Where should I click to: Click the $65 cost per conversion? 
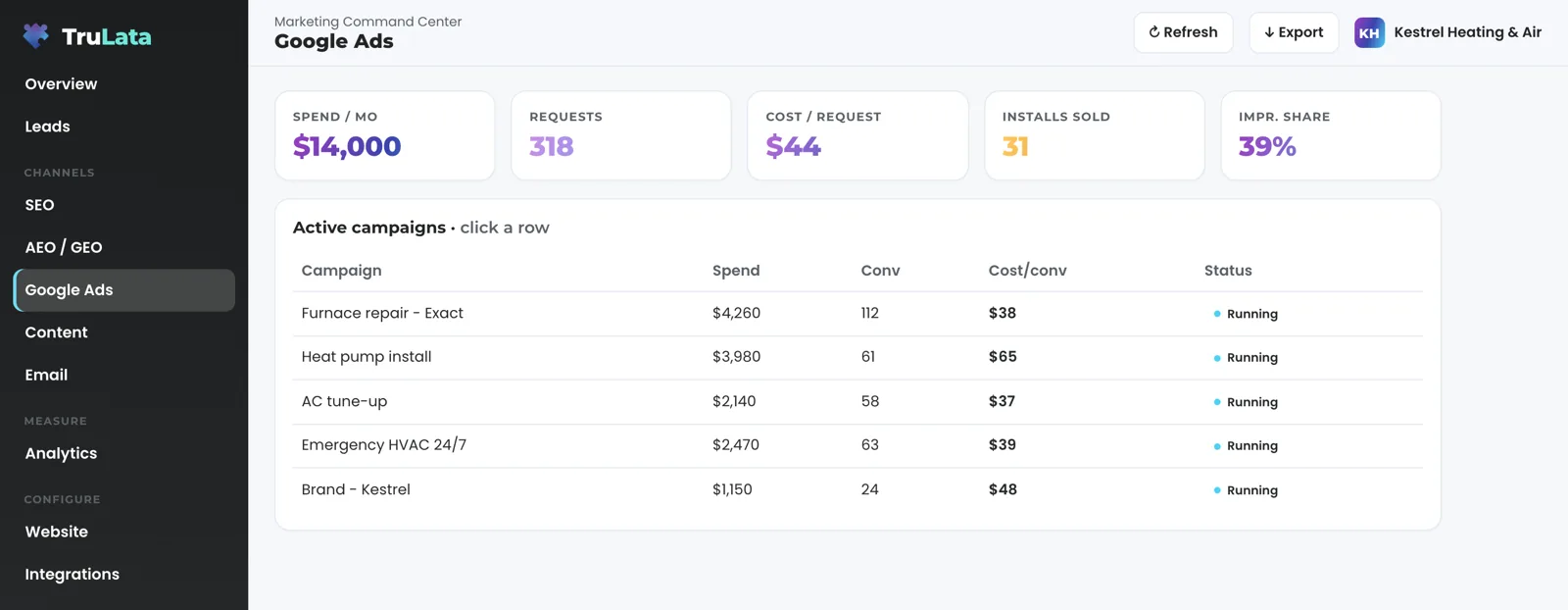[x=1003, y=357]
